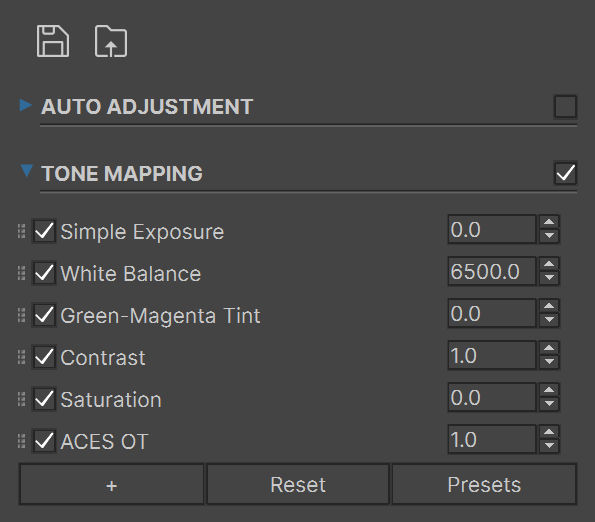Screen dimensions: 595x522
Task: Increase the Simple Exposure value with up arrow
Action: coord(549,222)
